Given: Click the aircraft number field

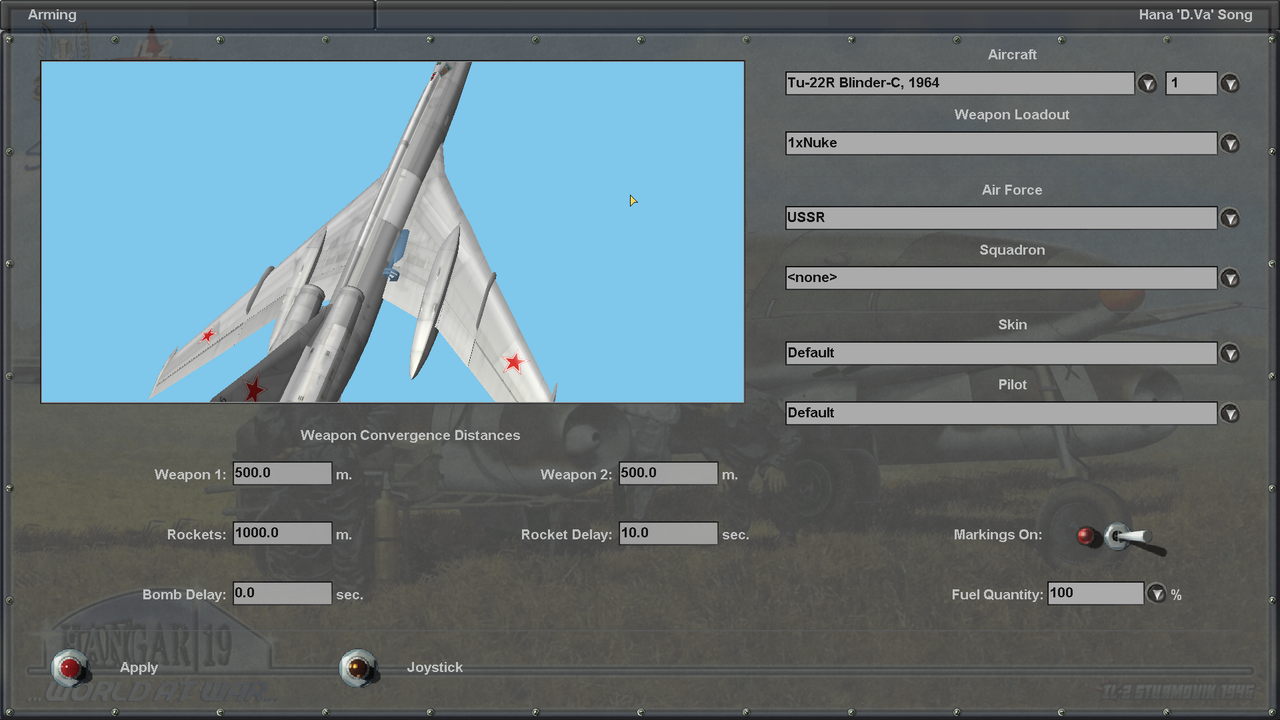Looking at the screenshot, I should coord(1191,83).
